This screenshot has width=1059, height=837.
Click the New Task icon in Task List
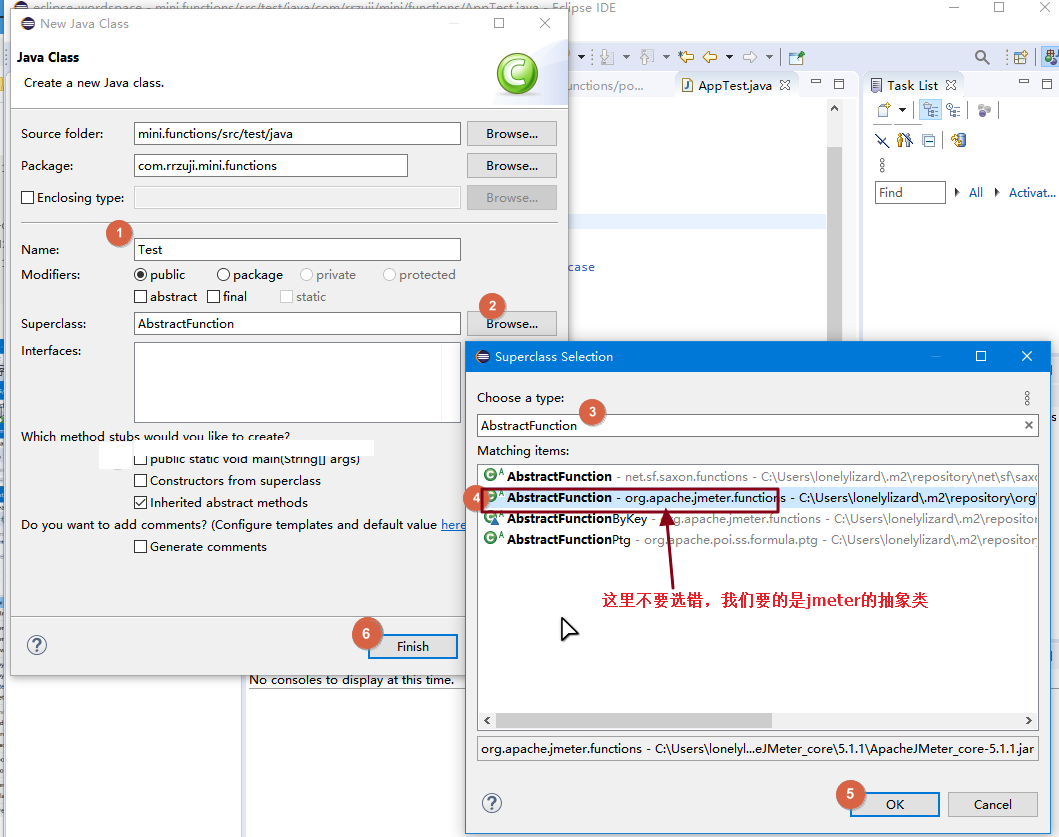coord(884,110)
